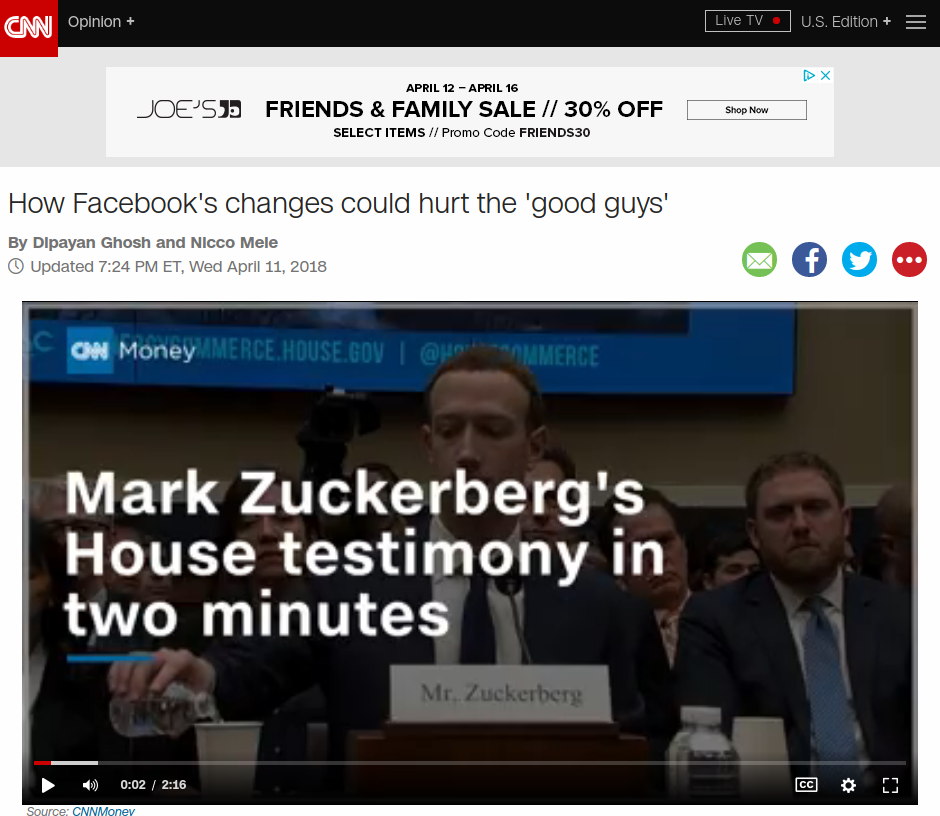Viewport: 940px width, 816px height.
Task: Open the CNNMoney source link
Action: (103, 811)
